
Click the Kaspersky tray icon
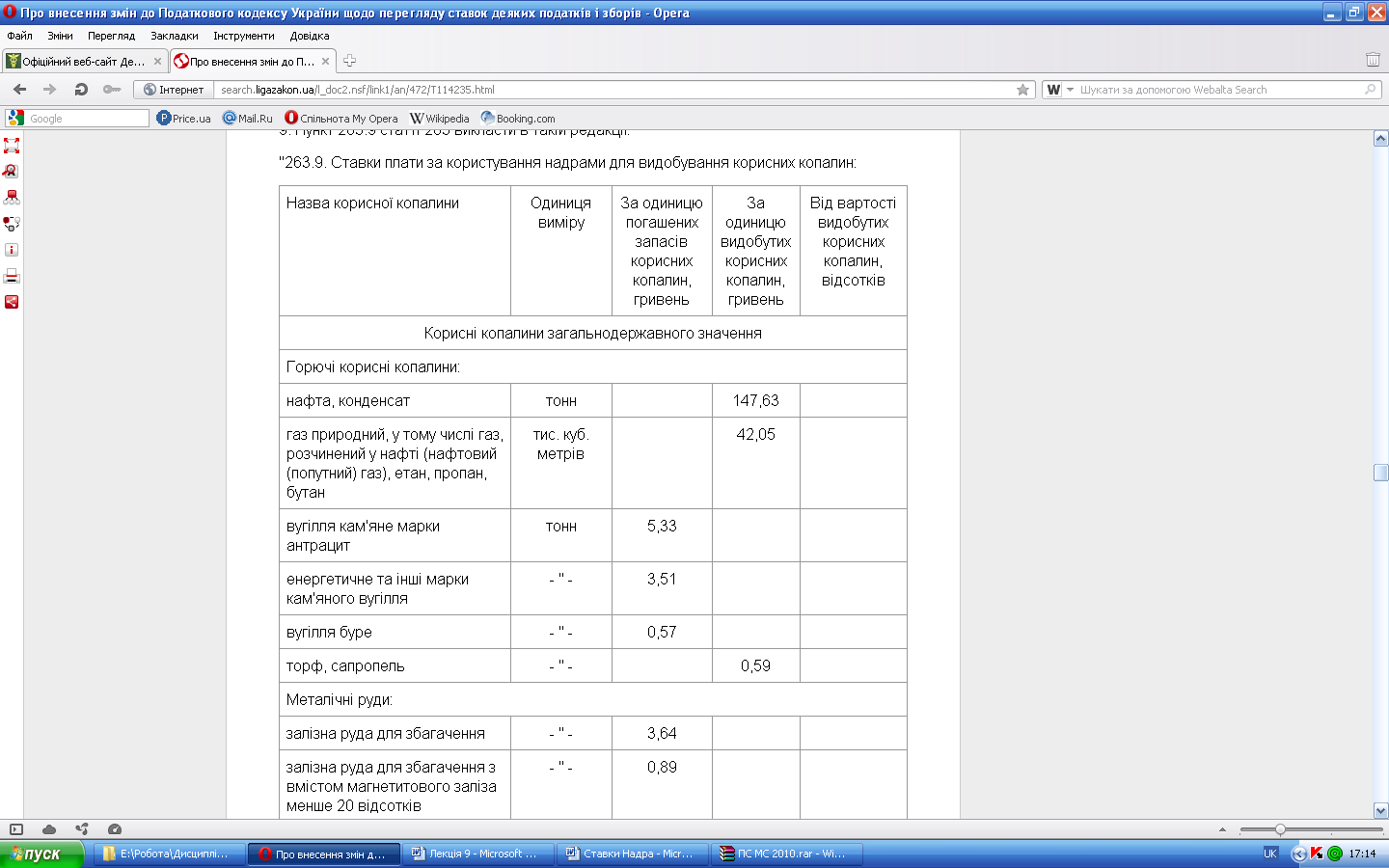[x=1317, y=854]
